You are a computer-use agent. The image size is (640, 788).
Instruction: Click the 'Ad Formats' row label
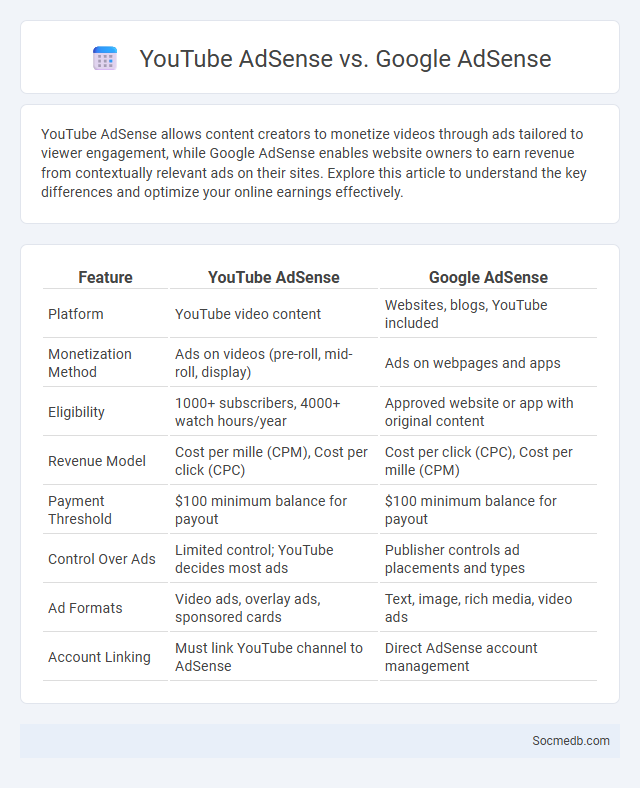[x=85, y=608]
